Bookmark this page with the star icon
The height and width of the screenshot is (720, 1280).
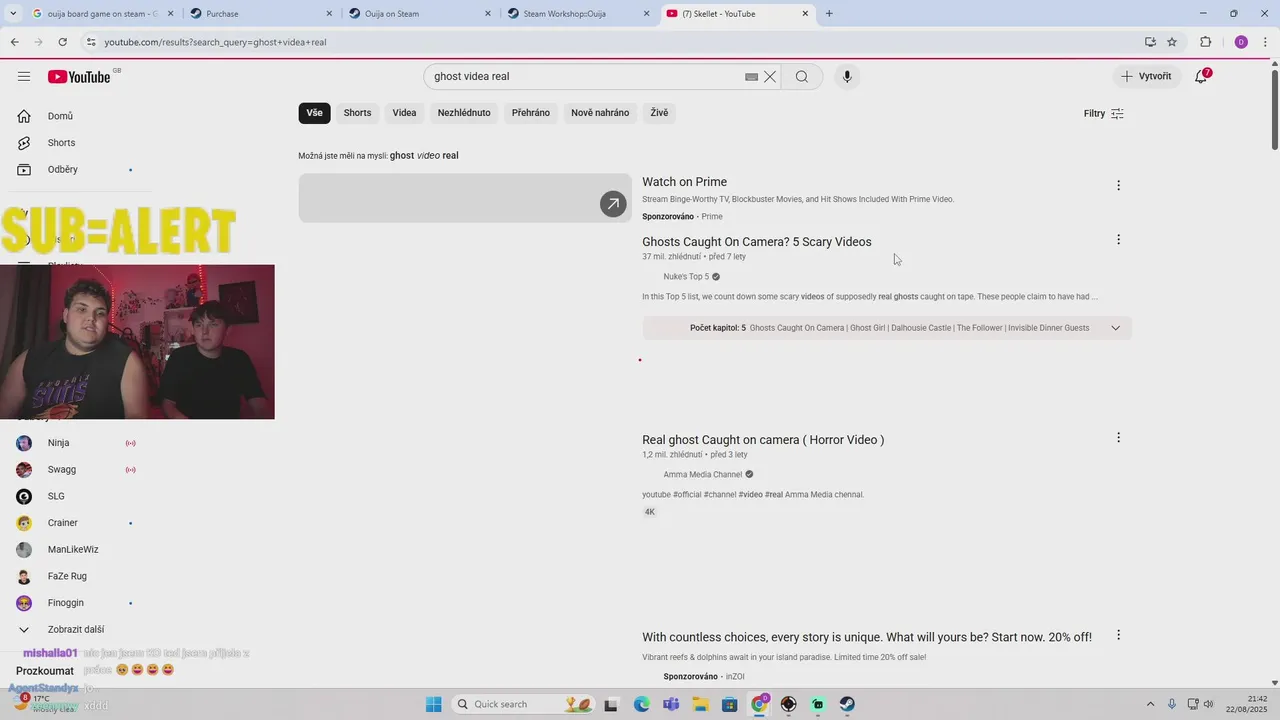click(1172, 42)
